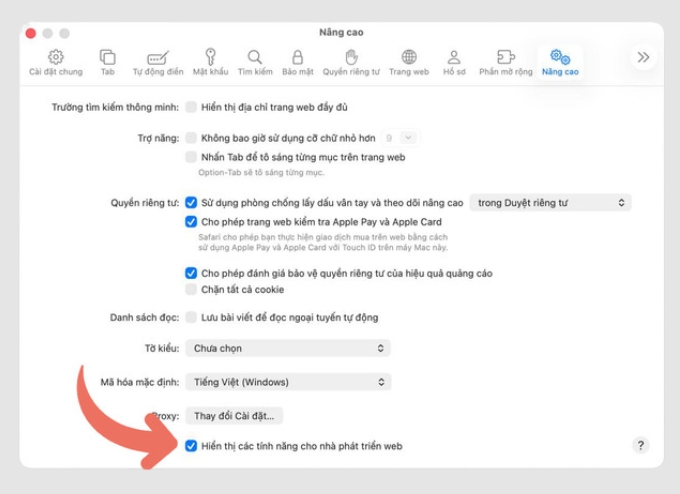Close the Nâng cao window with the red button
Image resolution: width=680 pixels, height=494 pixels.
pyautogui.click(x=31, y=33)
